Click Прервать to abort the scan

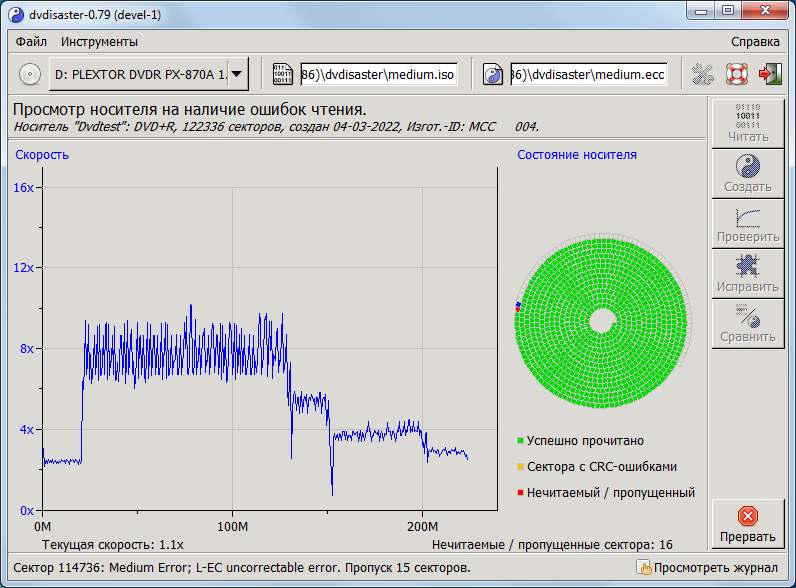point(747,524)
